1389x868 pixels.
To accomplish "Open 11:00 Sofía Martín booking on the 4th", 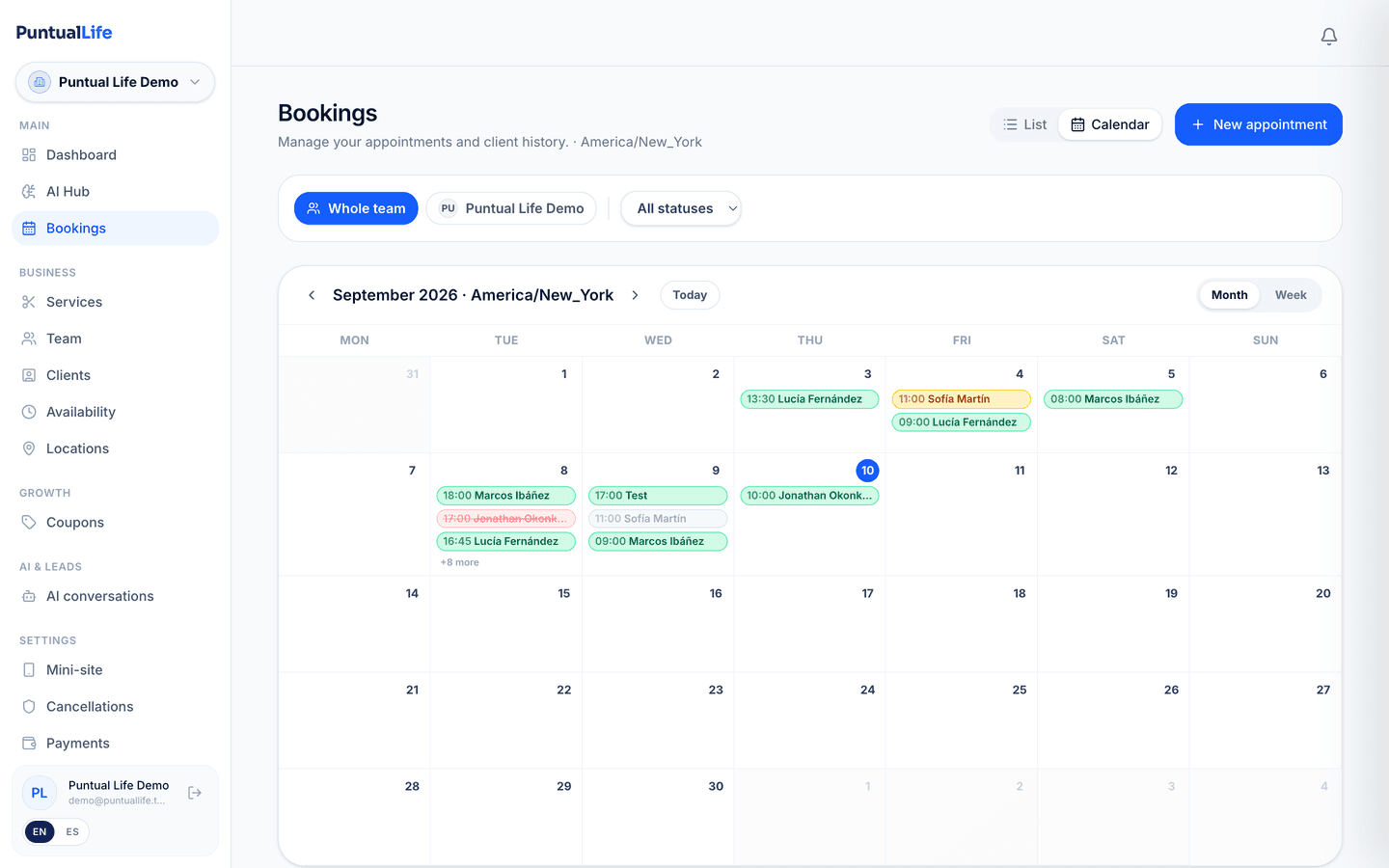I will tap(961, 399).
